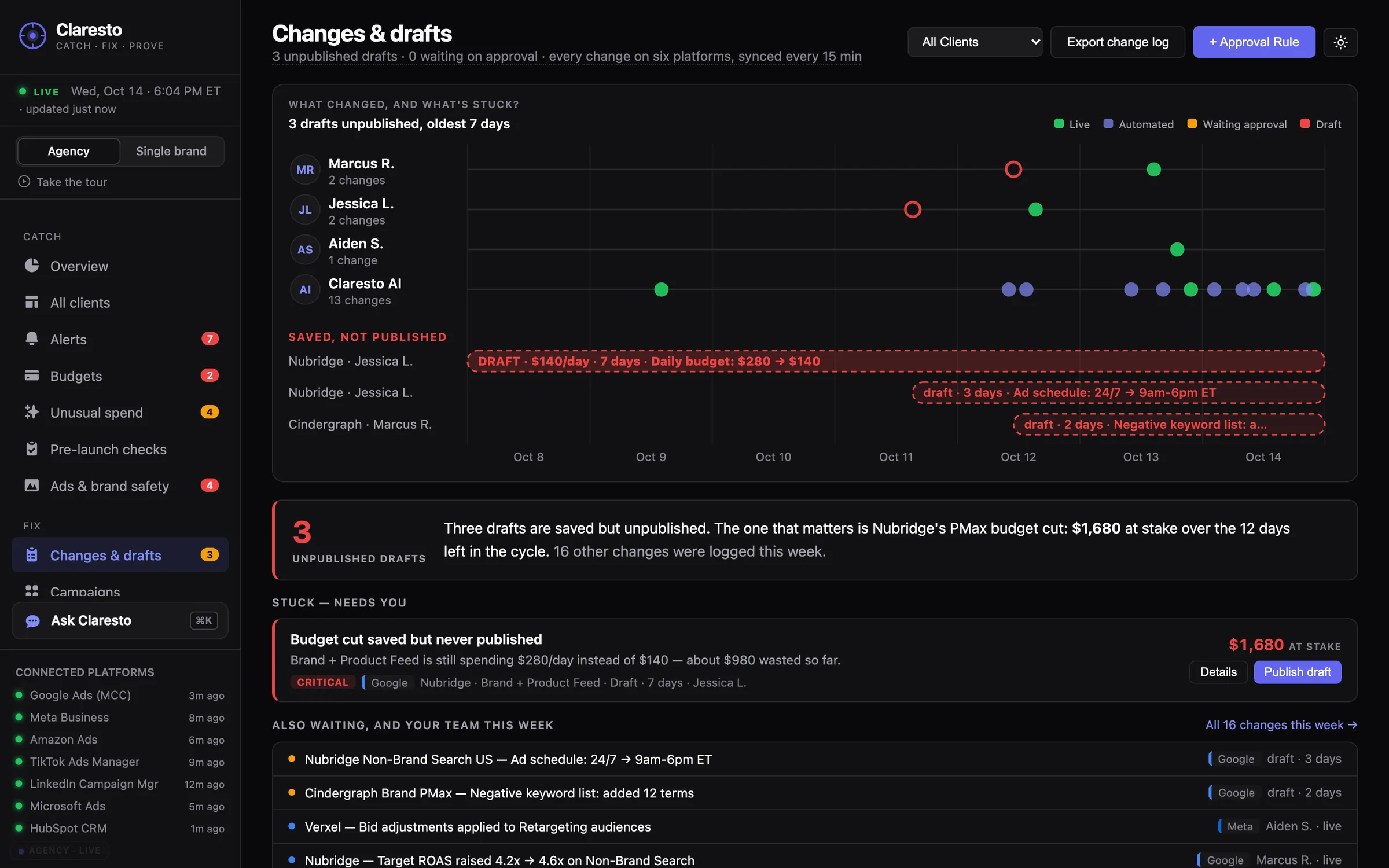The height and width of the screenshot is (868, 1389).
Task: Click the Claresto AI avatar
Action: pyautogui.click(x=305, y=289)
